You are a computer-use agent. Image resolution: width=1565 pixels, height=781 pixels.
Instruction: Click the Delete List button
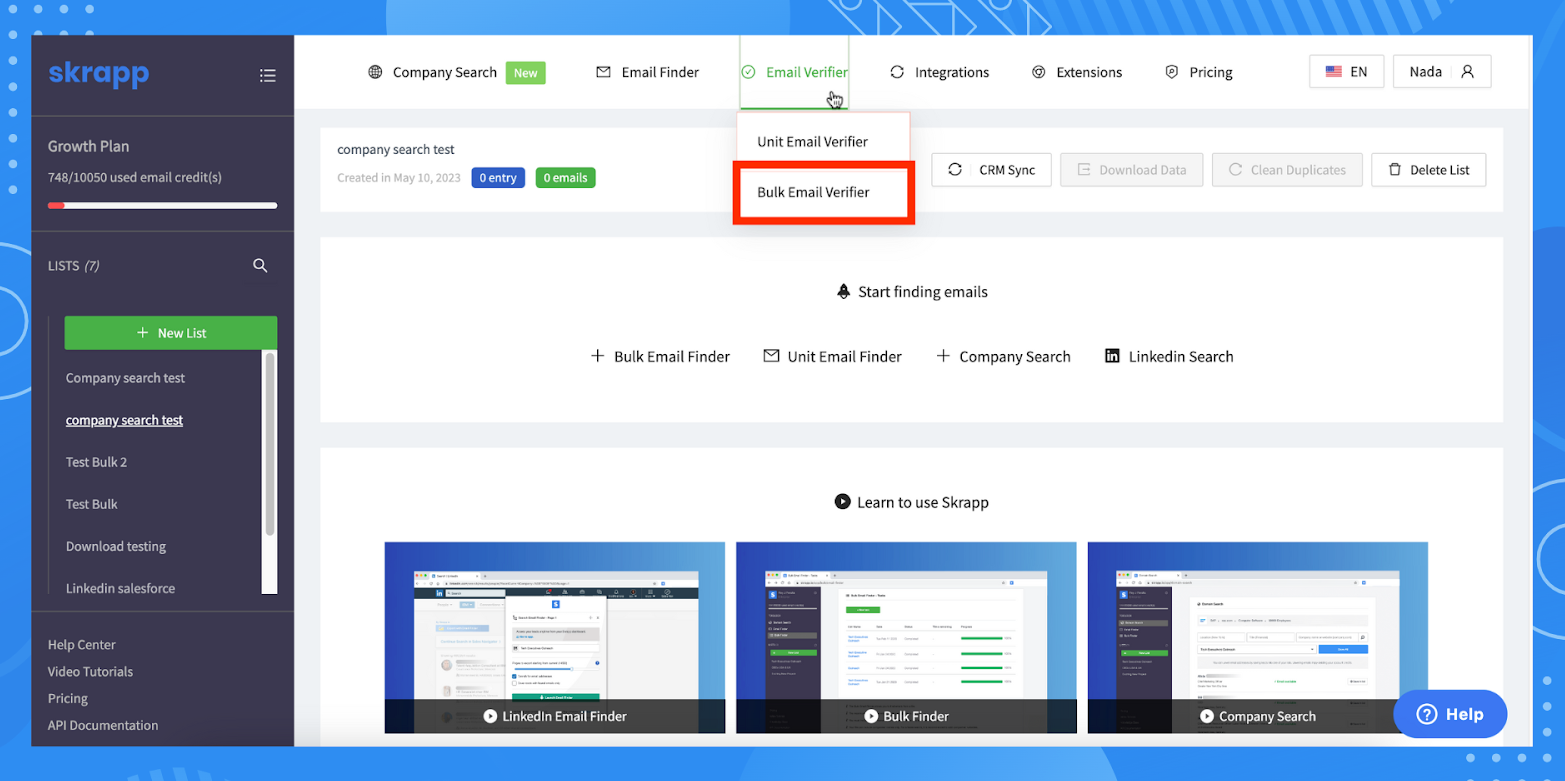pyautogui.click(x=1428, y=170)
